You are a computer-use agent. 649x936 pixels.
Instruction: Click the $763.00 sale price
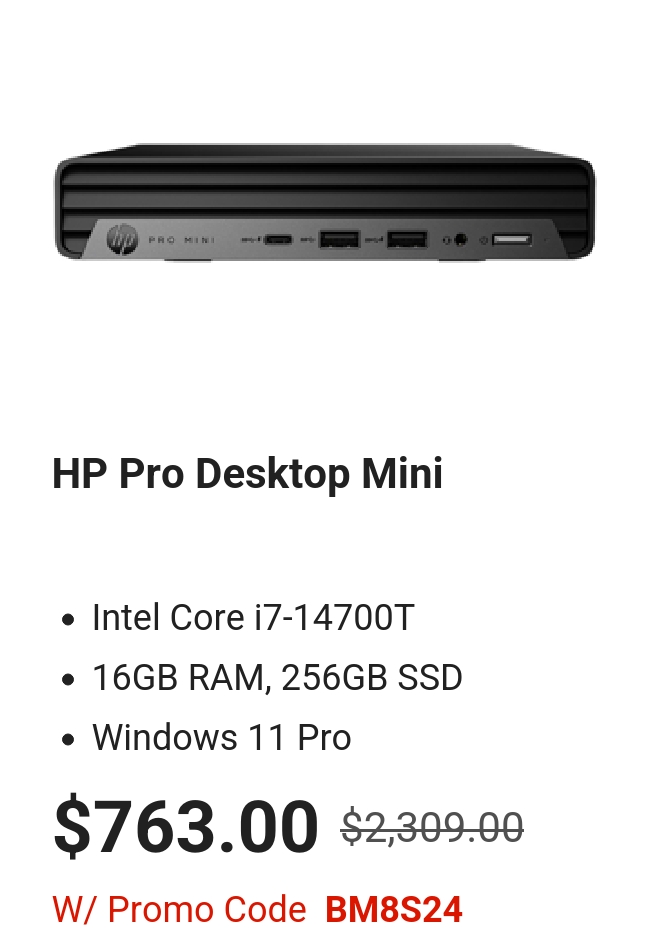[186, 826]
